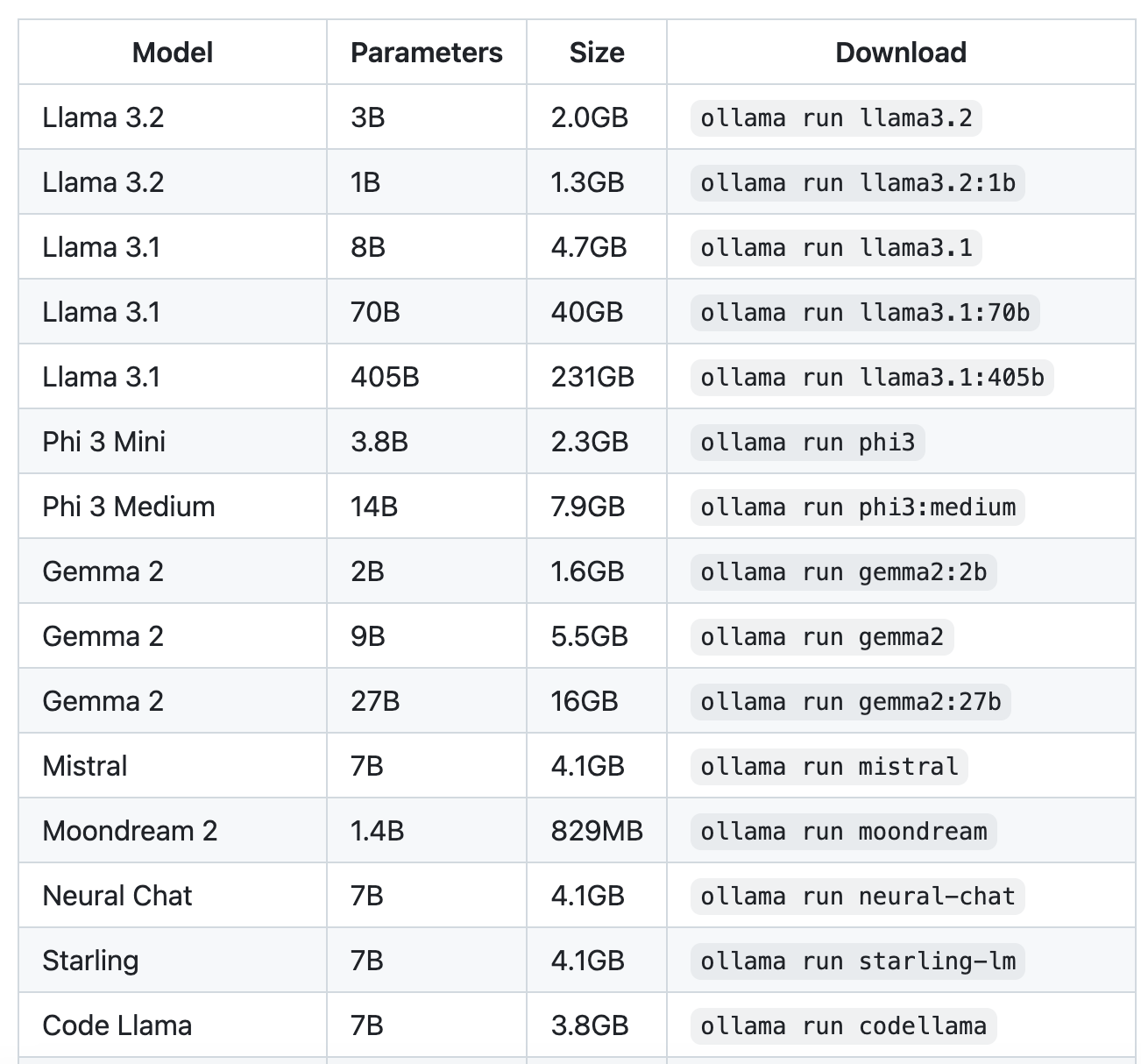Click the 'ollama run neural-chat' snippet
The width and height of the screenshot is (1141, 1064).
tap(857, 897)
